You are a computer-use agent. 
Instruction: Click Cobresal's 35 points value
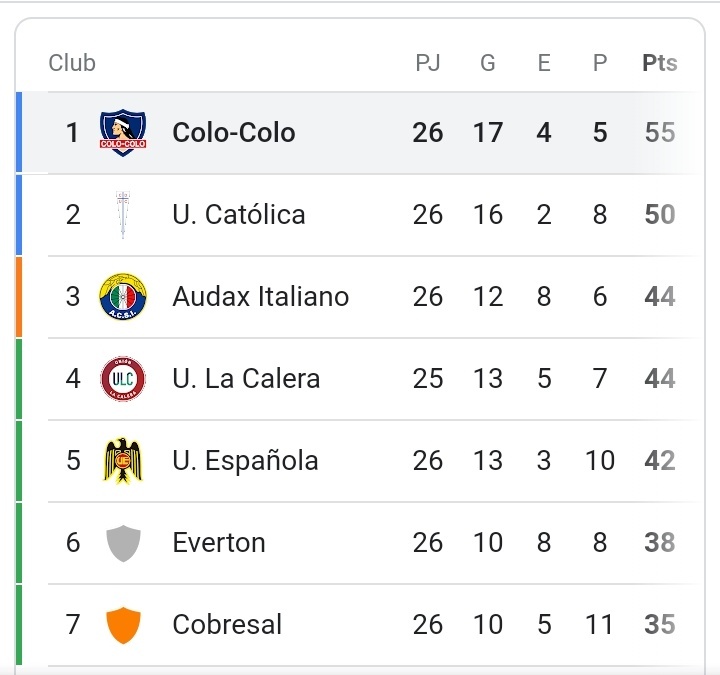click(659, 625)
